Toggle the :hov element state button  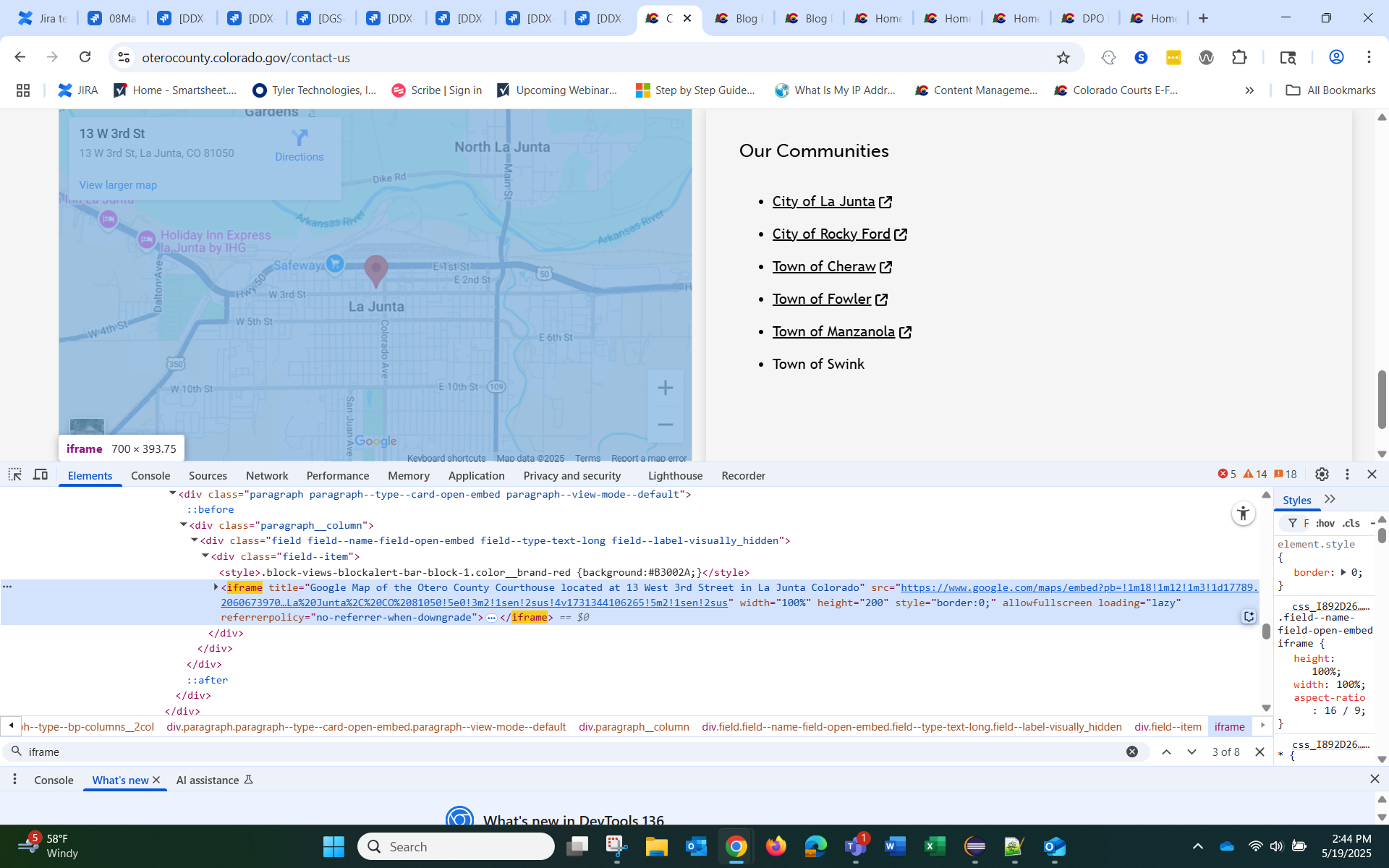tap(1325, 523)
